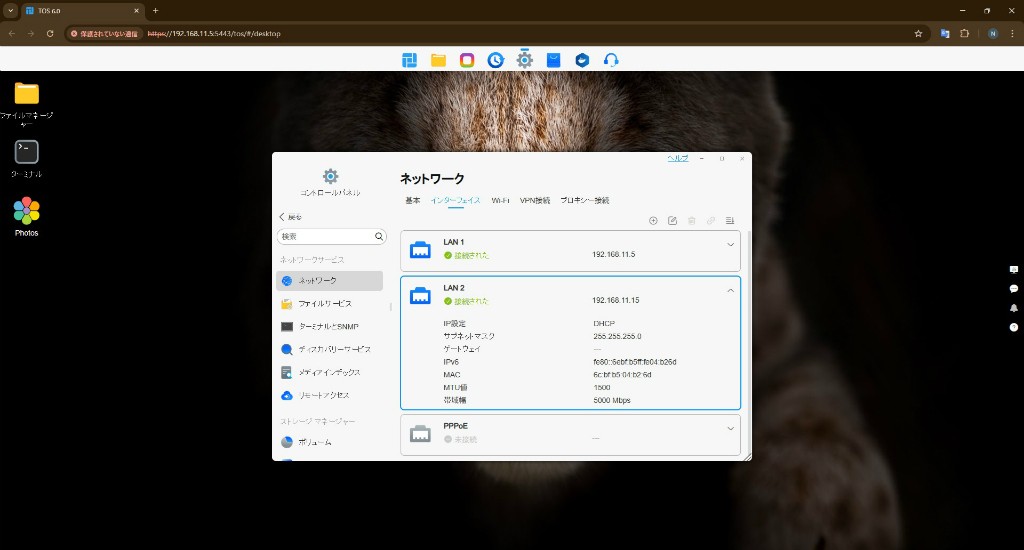Click the add interface plus icon
The image size is (1024, 550).
tap(653, 221)
